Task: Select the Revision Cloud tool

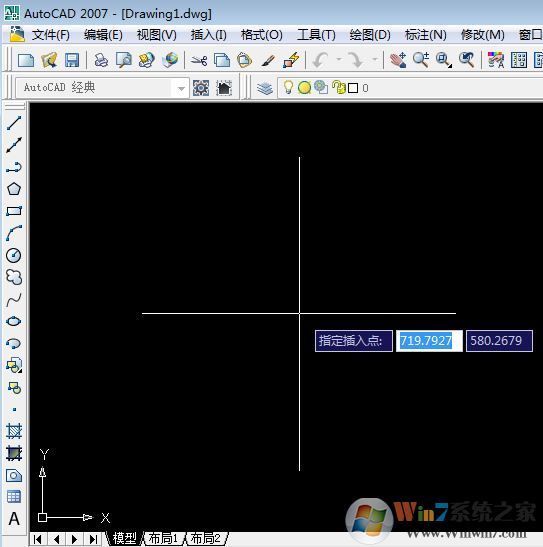Action: (x=14, y=277)
